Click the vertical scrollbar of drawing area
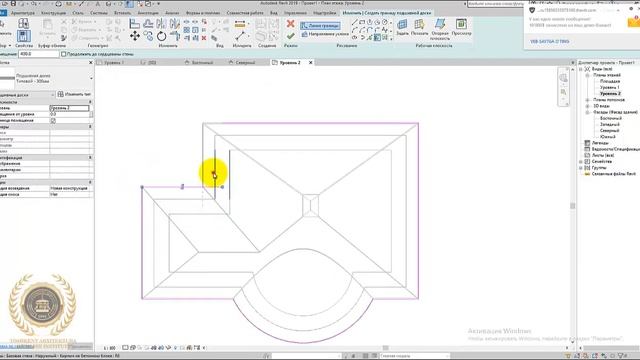The image size is (640, 360). tap(573, 206)
